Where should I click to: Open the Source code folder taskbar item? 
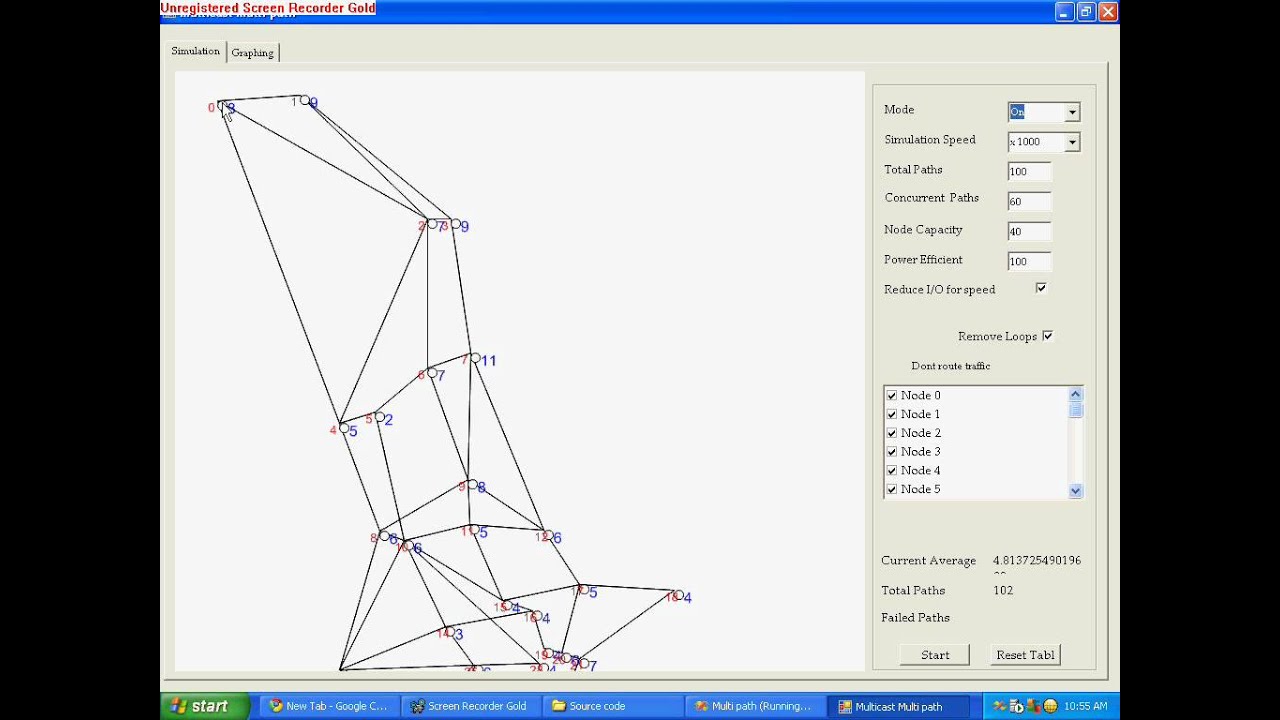(612, 706)
